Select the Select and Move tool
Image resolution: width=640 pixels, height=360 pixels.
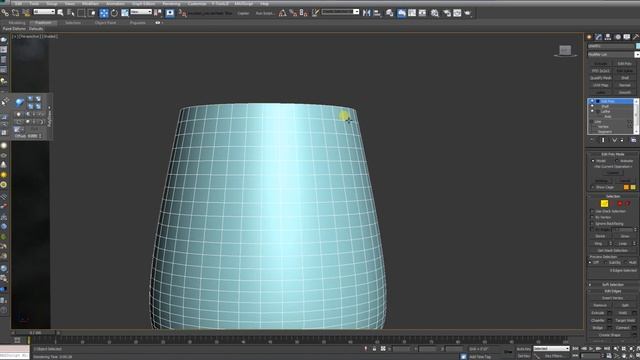(104, 13)
